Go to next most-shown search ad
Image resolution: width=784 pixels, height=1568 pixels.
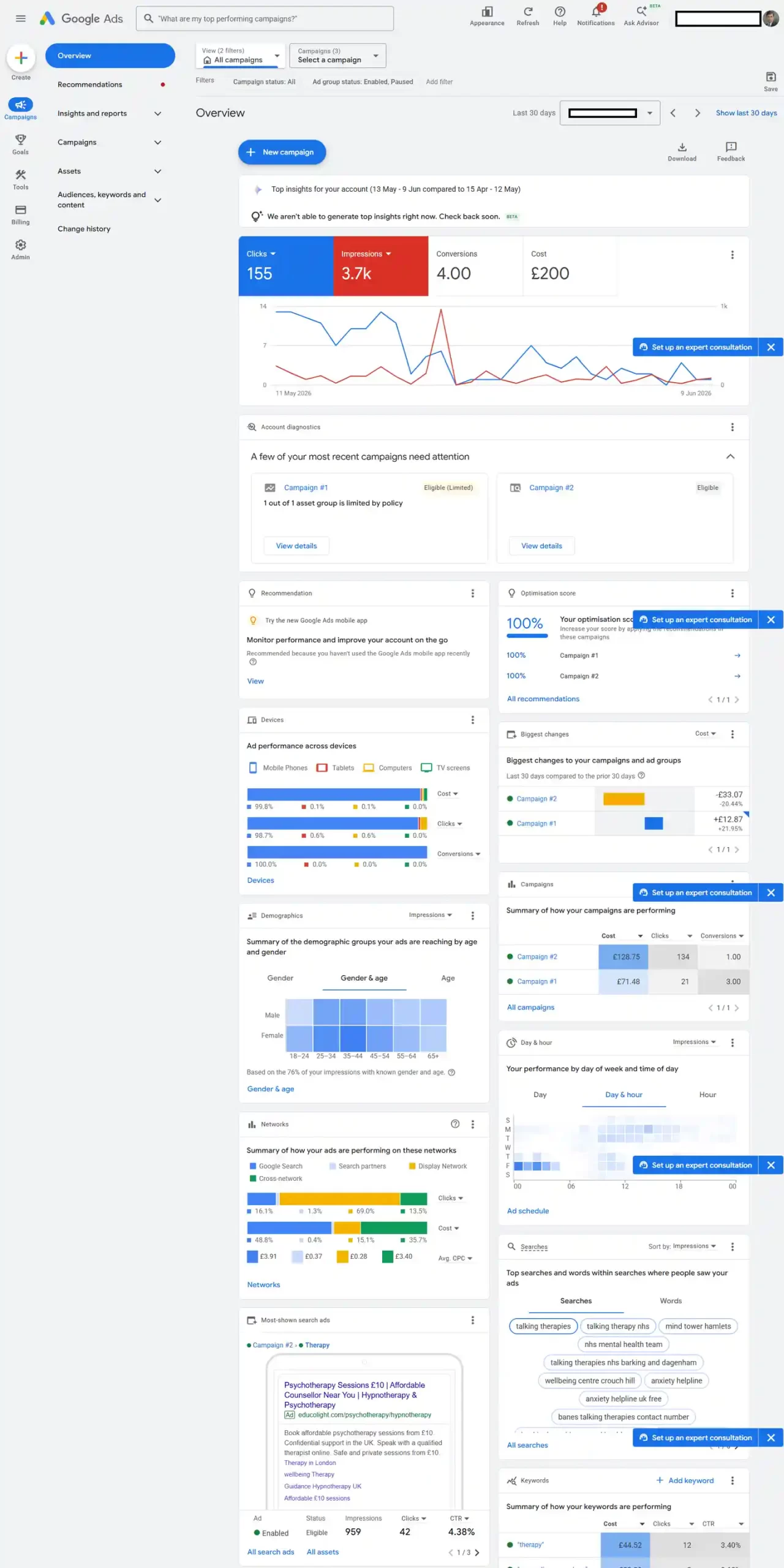(477, 1552)
